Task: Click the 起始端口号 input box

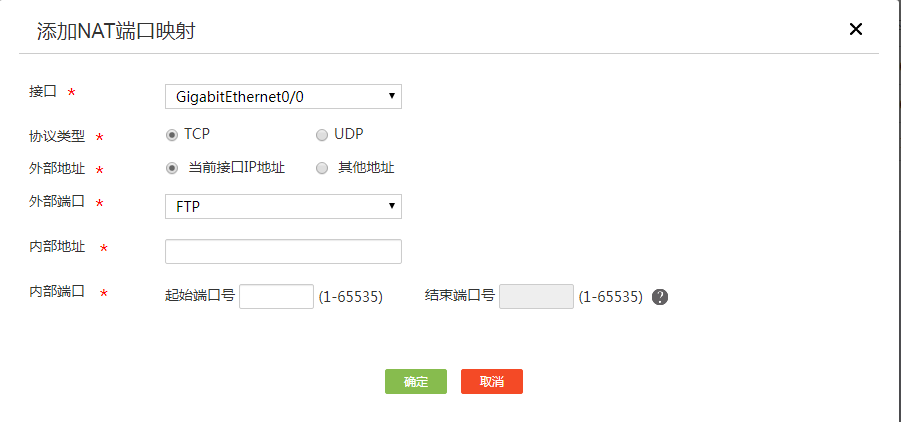Action: click(277, 296)
